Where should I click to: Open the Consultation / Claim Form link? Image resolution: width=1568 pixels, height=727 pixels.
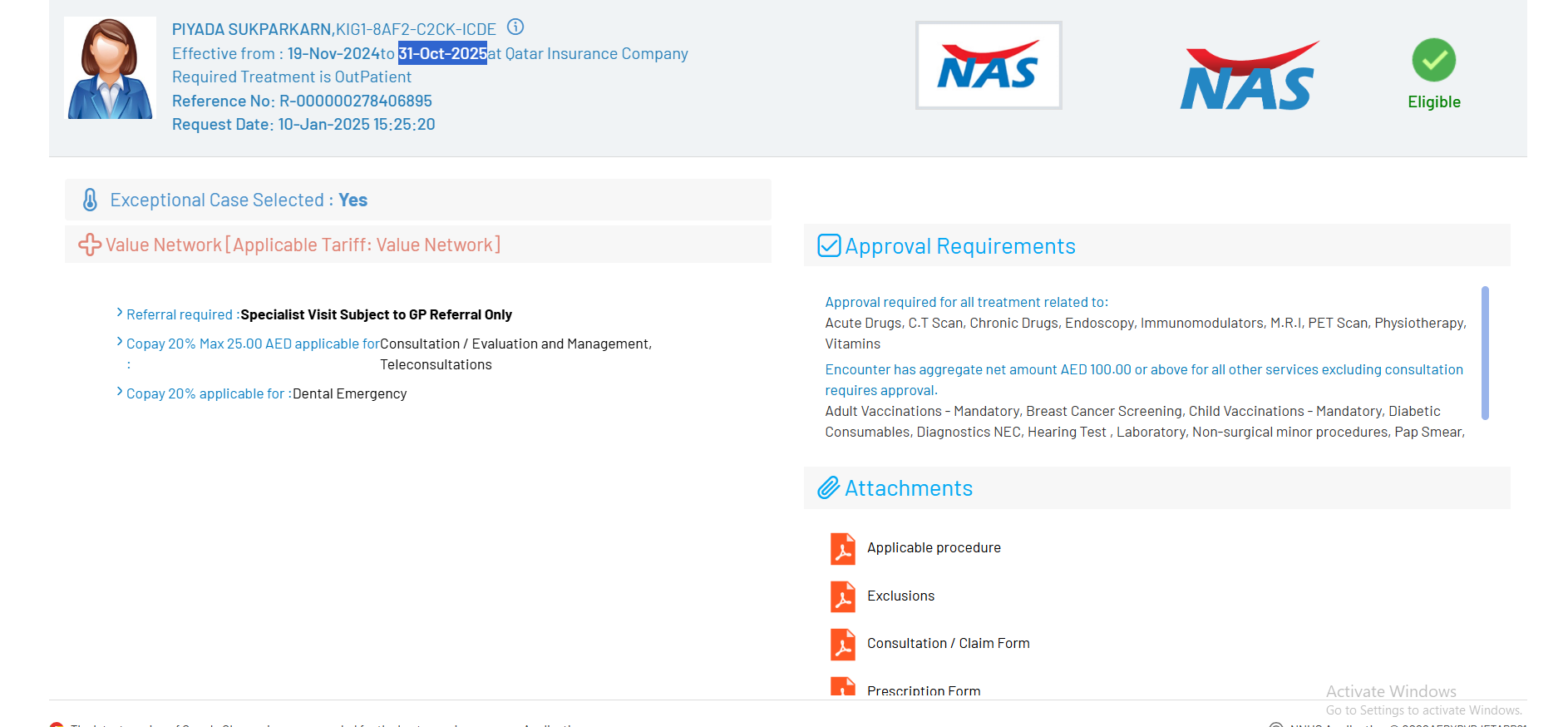(x=948, y=643)
